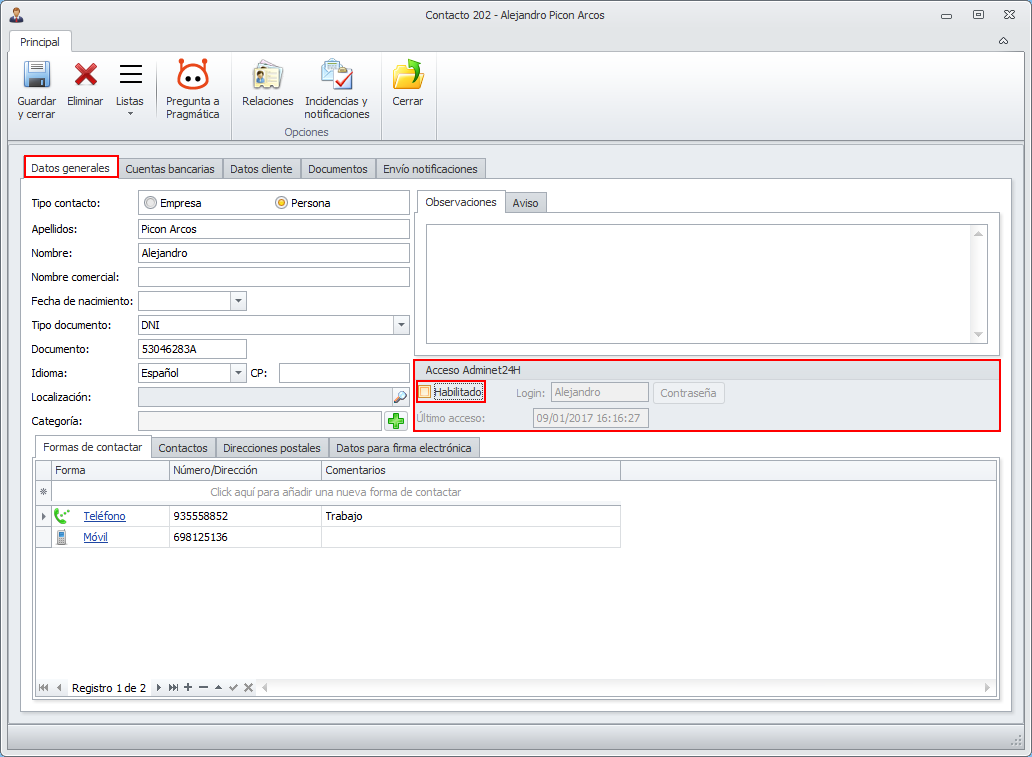The height and width of the screenshot is (757, 1032).
Task: Click the Guardar y cerrar save icon
Action: pos(37,74)
